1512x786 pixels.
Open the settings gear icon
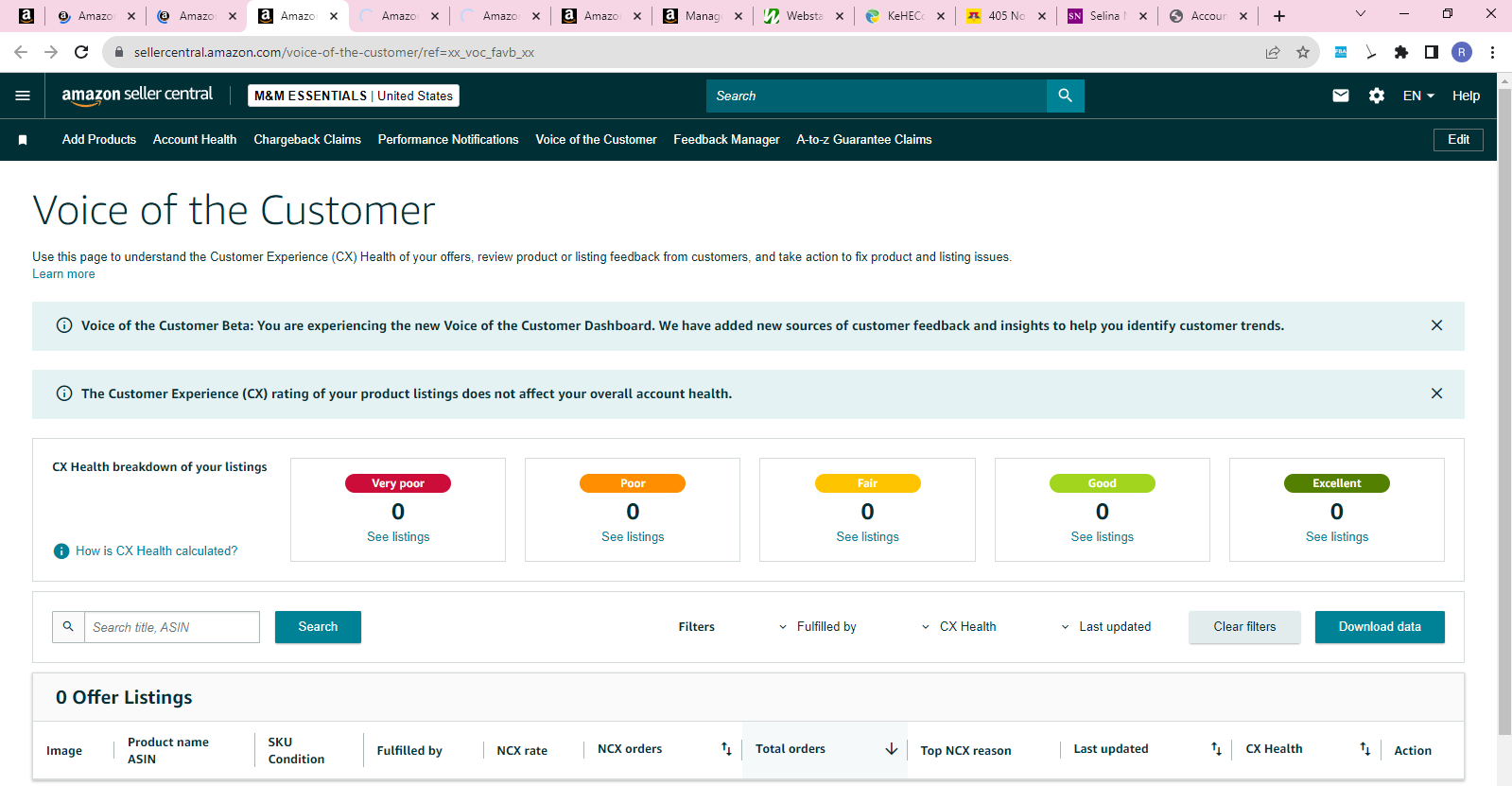pyautogui.click(x=1377, y=96)
